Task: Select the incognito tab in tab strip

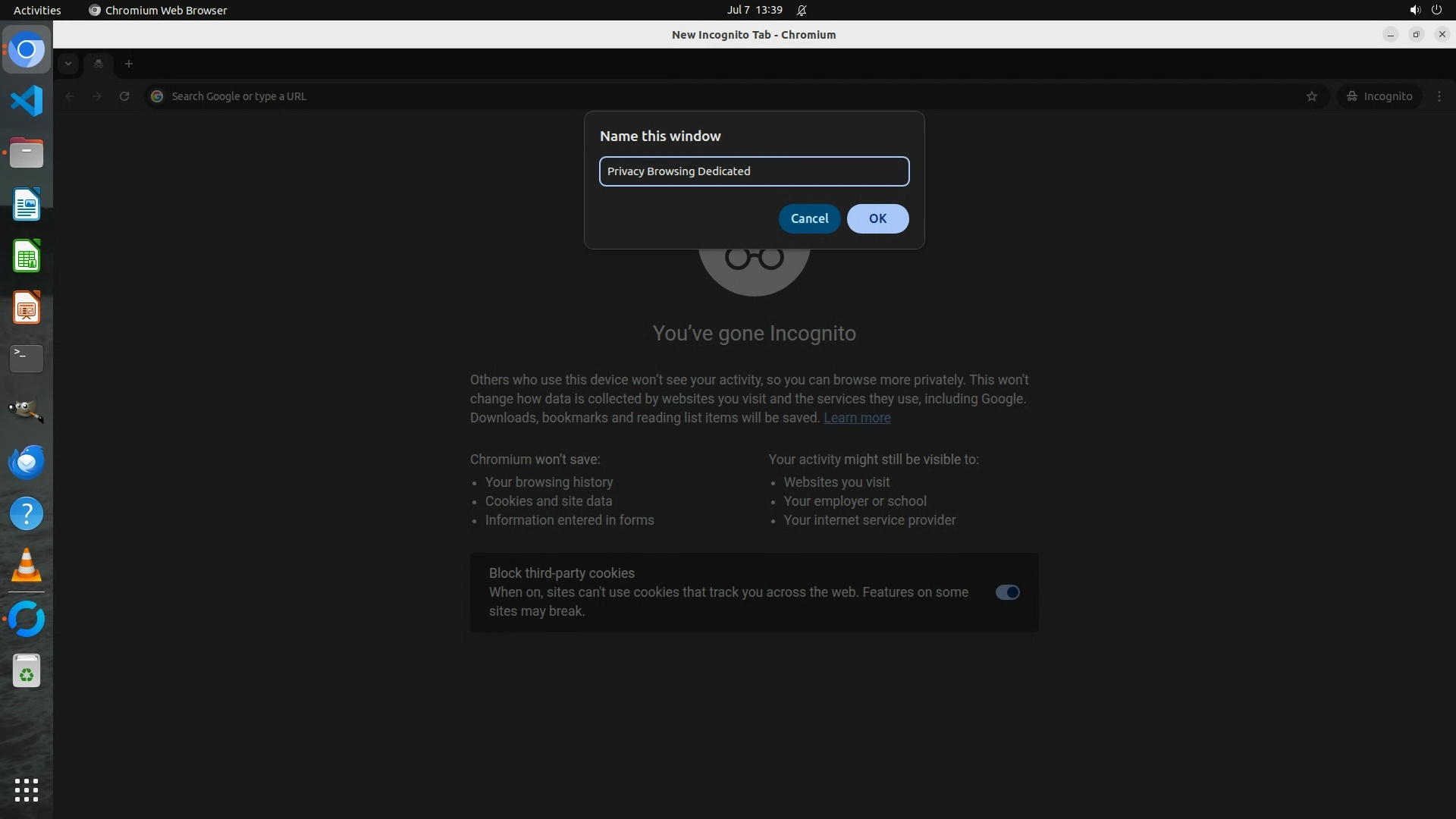Action: tap(99, 64)
